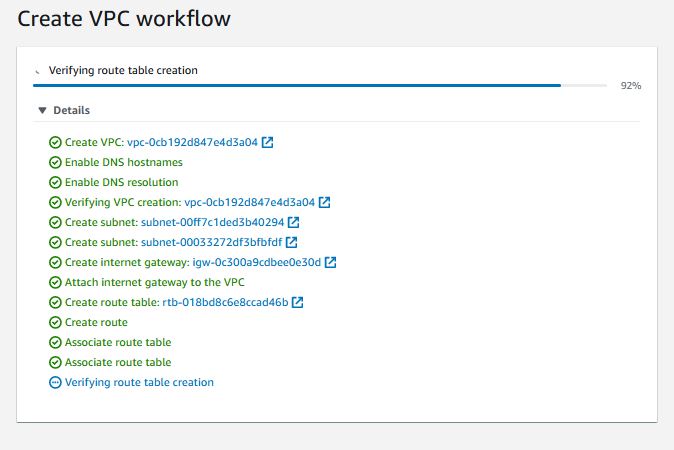Screen dimensions: 674x450
Task: Click the Details expander label
Action: point(71,110)
